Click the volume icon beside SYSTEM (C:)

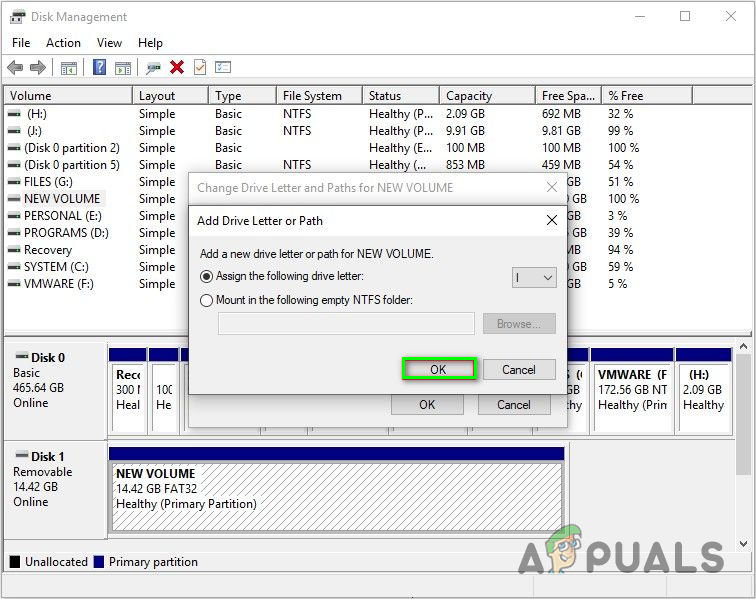[x=14, y=267]
